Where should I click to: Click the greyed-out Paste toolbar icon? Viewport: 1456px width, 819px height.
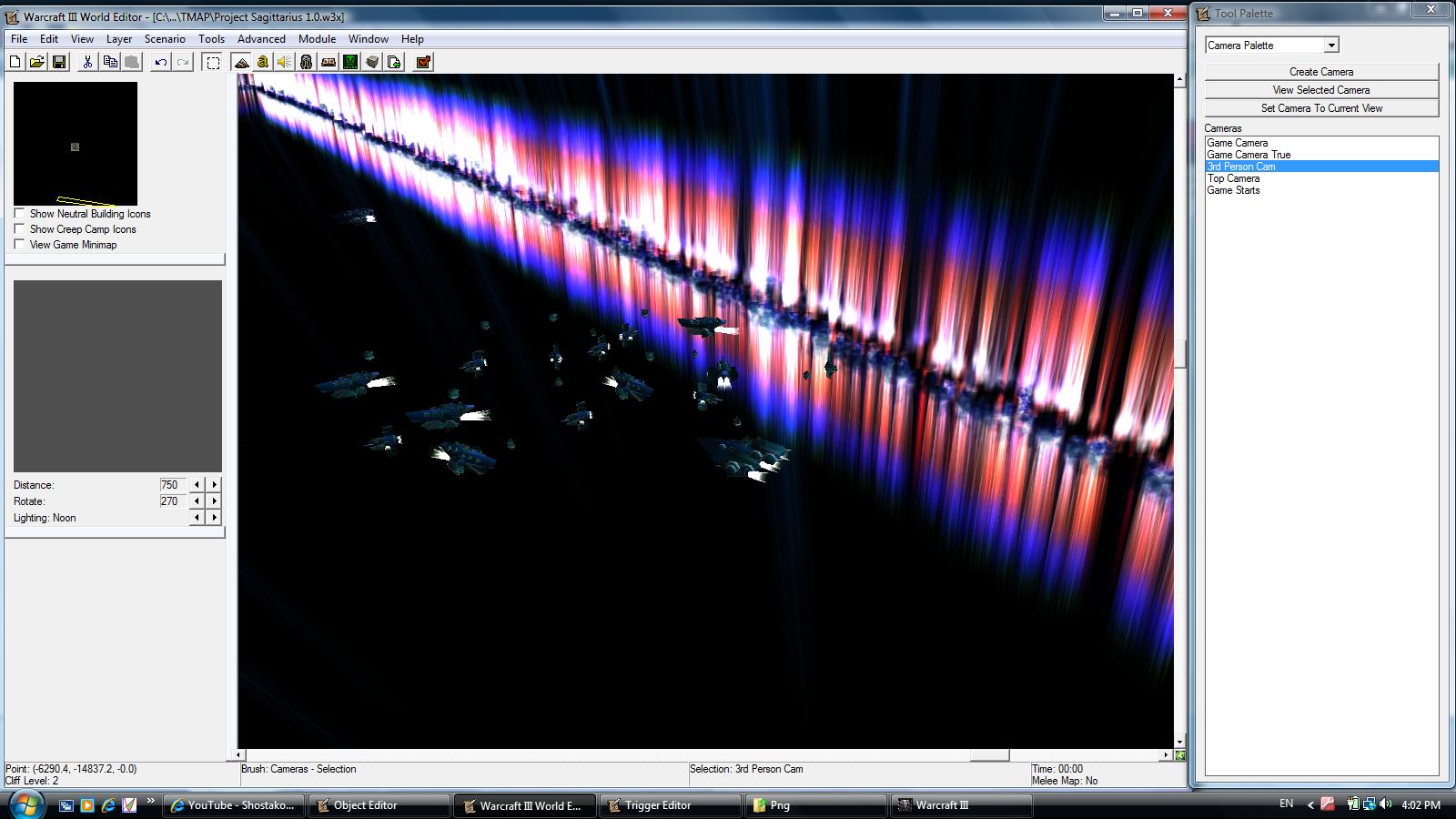(x=132, y=62)
